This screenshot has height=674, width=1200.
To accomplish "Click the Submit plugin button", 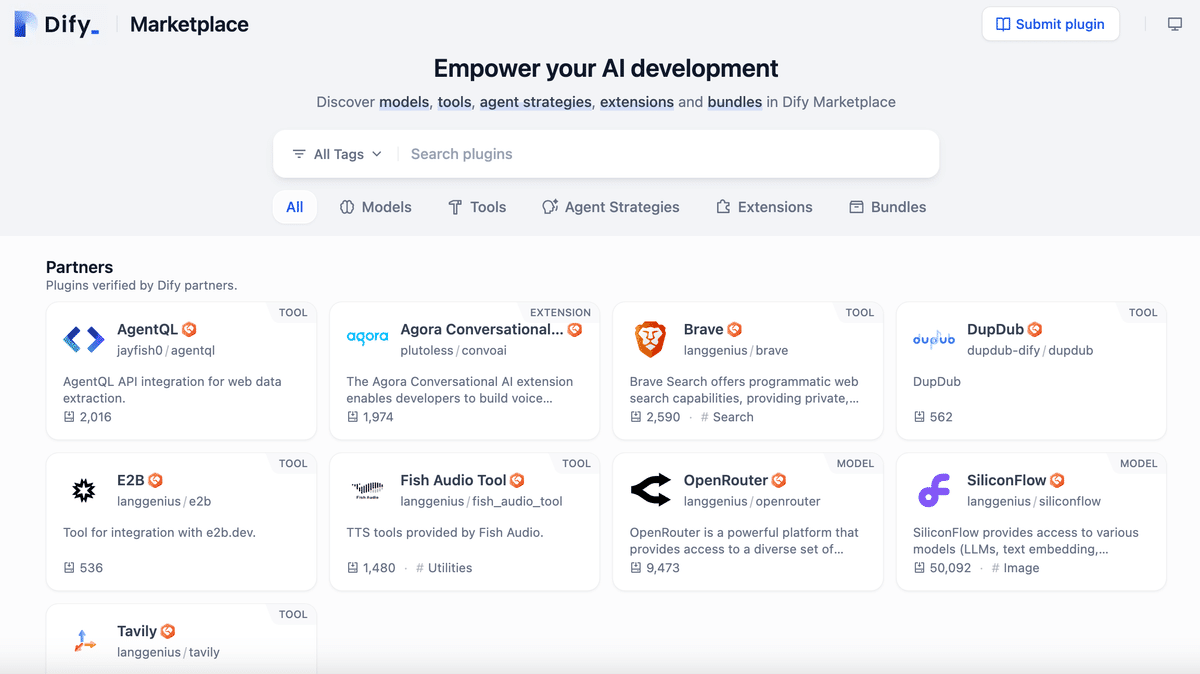I will [1050, 24].
